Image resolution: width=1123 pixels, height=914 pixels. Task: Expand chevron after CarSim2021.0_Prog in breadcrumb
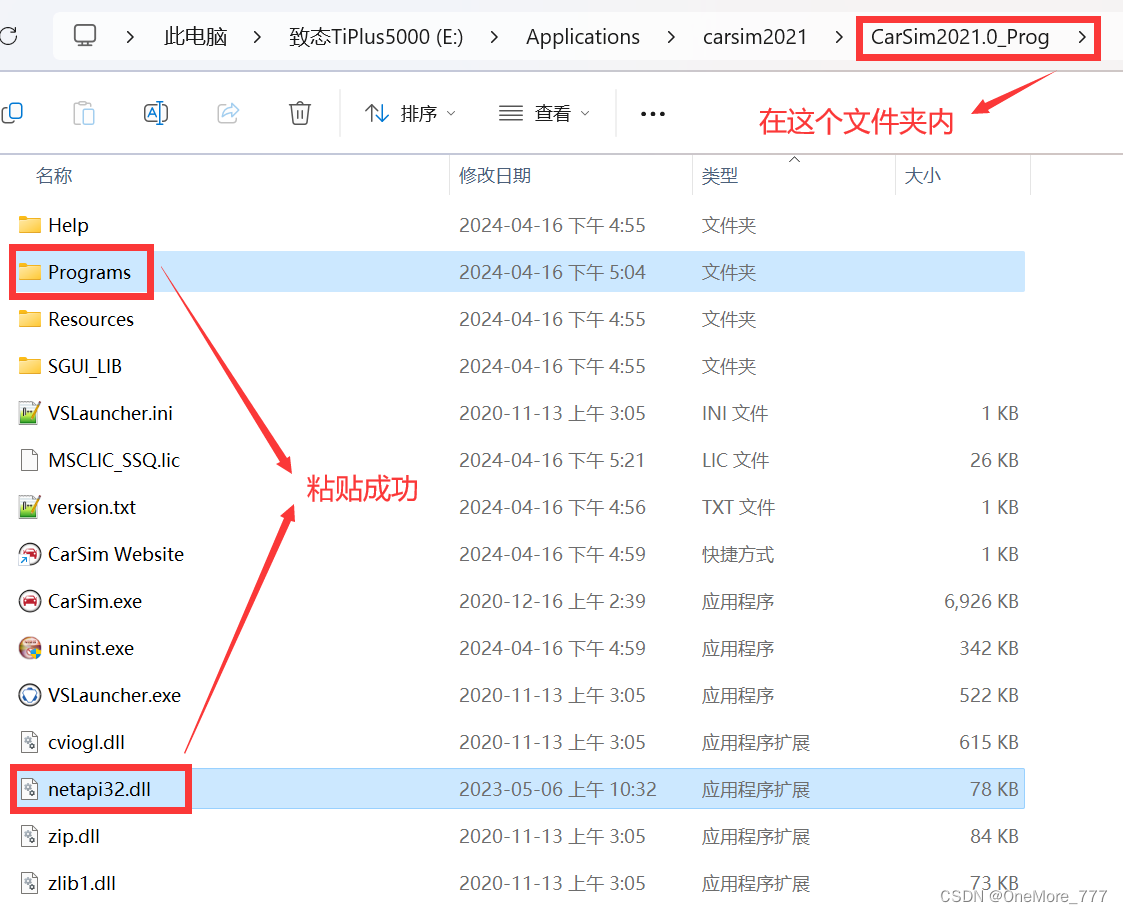1082,37
